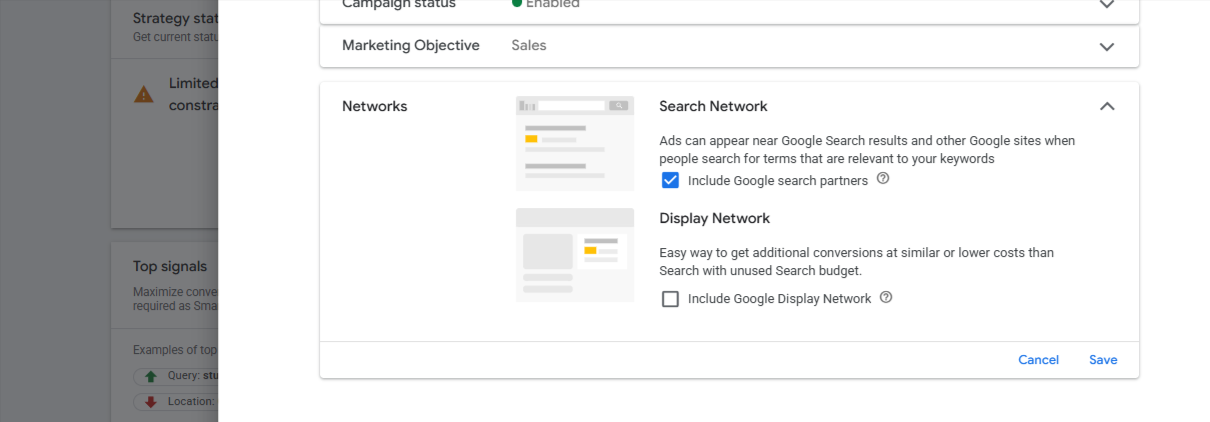
Task: Click the Networks section label
Action: tap(374, 106)
